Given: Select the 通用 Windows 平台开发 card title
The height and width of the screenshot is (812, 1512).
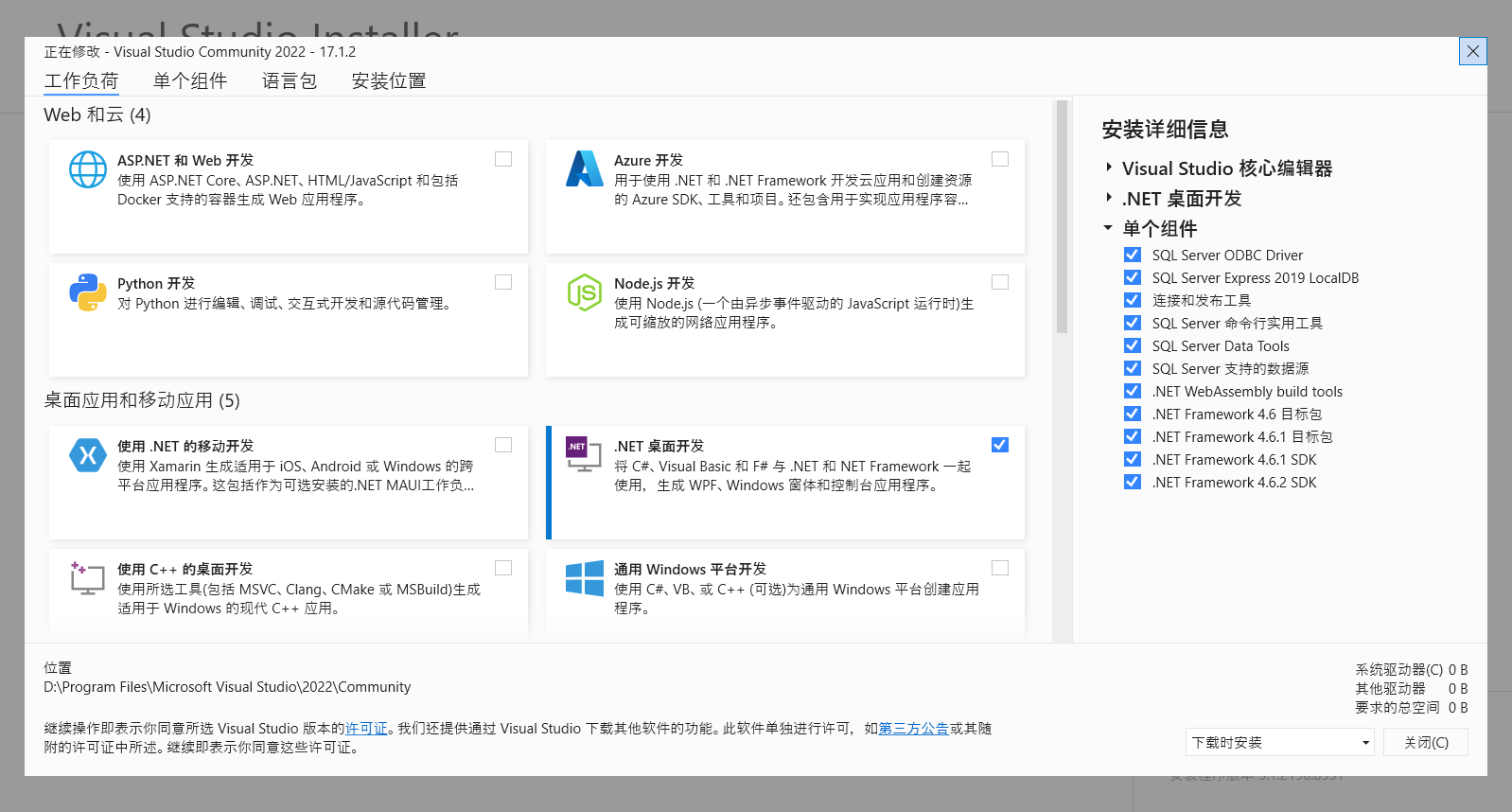Looking at the screenshot, I should coord(690,569).
